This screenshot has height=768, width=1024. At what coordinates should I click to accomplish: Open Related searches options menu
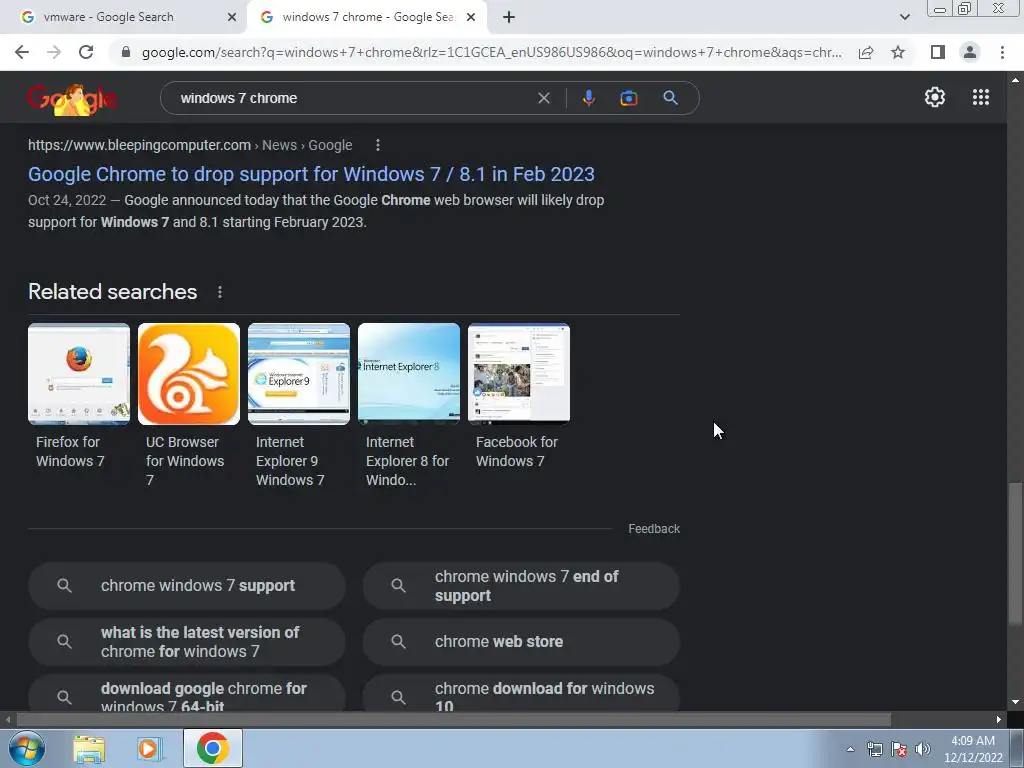(x=219, y=292)
